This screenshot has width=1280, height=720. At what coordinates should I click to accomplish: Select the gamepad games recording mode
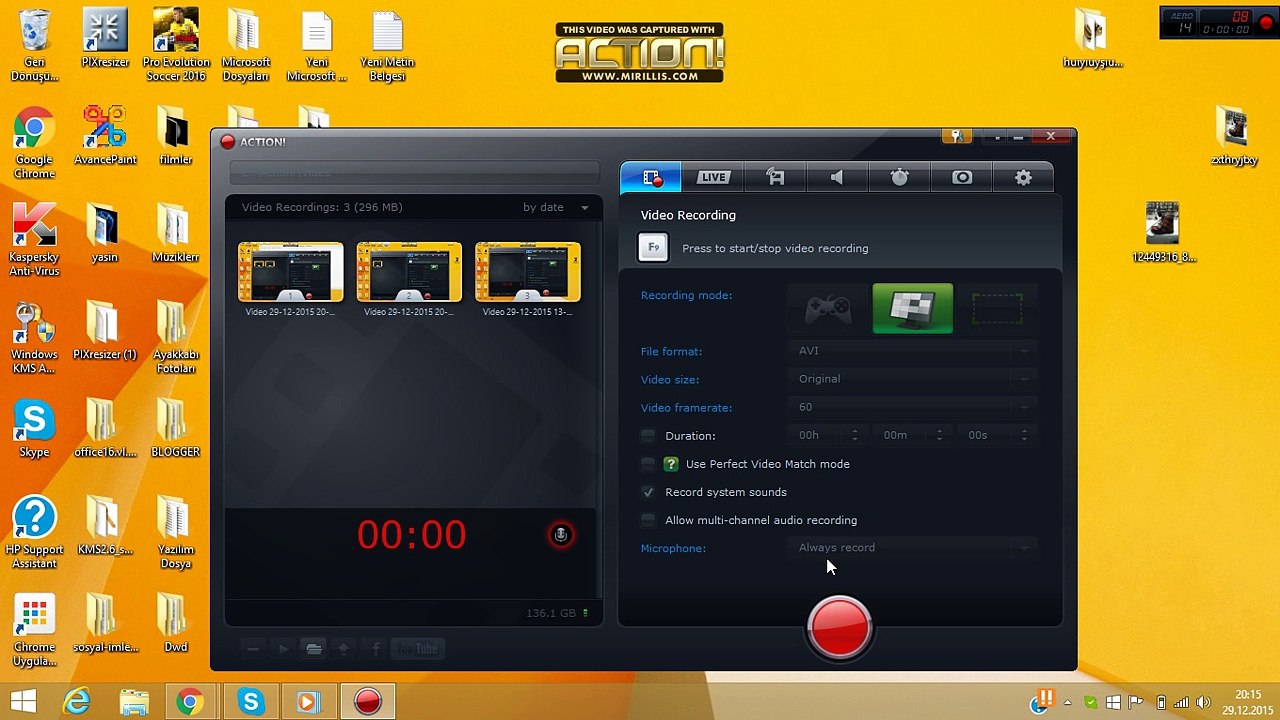tap(829, 309)
